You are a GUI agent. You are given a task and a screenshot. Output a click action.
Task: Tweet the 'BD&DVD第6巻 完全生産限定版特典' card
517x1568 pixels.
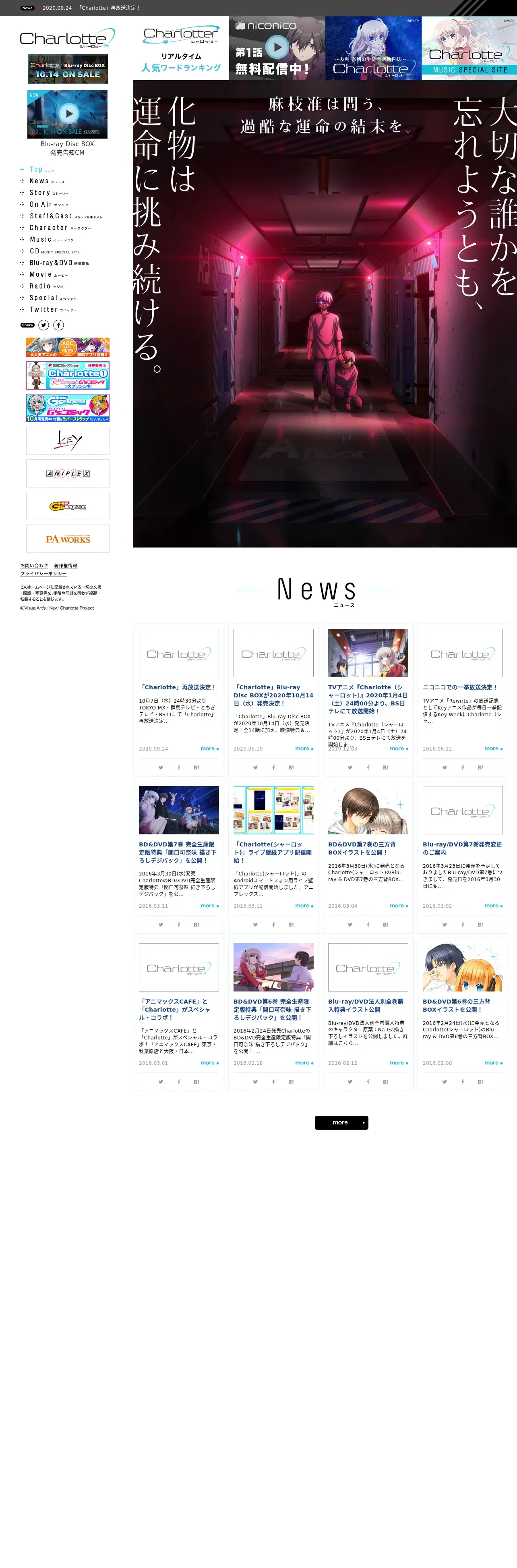255,1082
